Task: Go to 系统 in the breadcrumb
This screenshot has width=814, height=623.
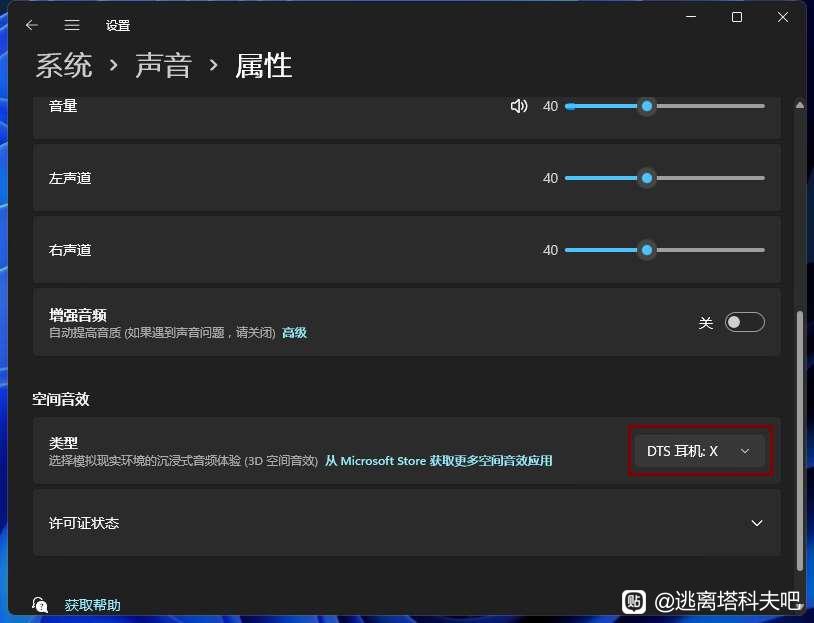Action: [x=64, y=66]
